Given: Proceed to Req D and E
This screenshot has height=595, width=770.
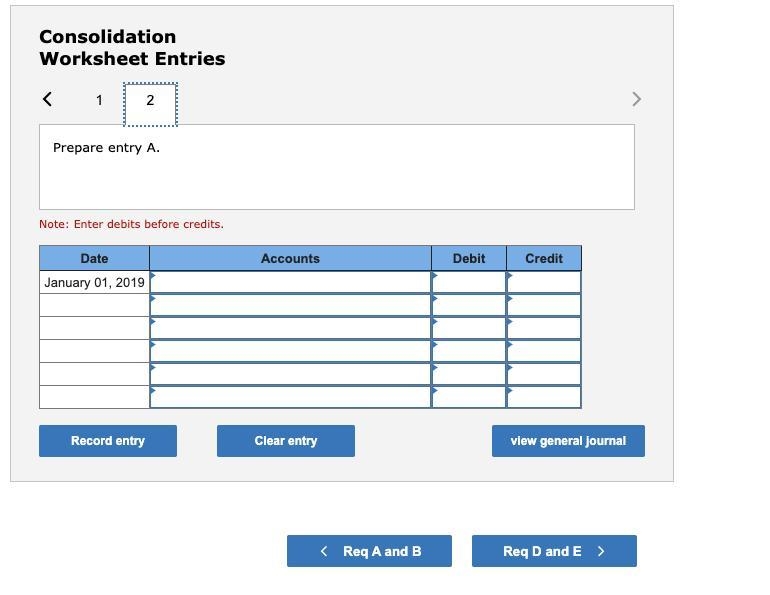Looking at the screenshot, I should (554, 551).
